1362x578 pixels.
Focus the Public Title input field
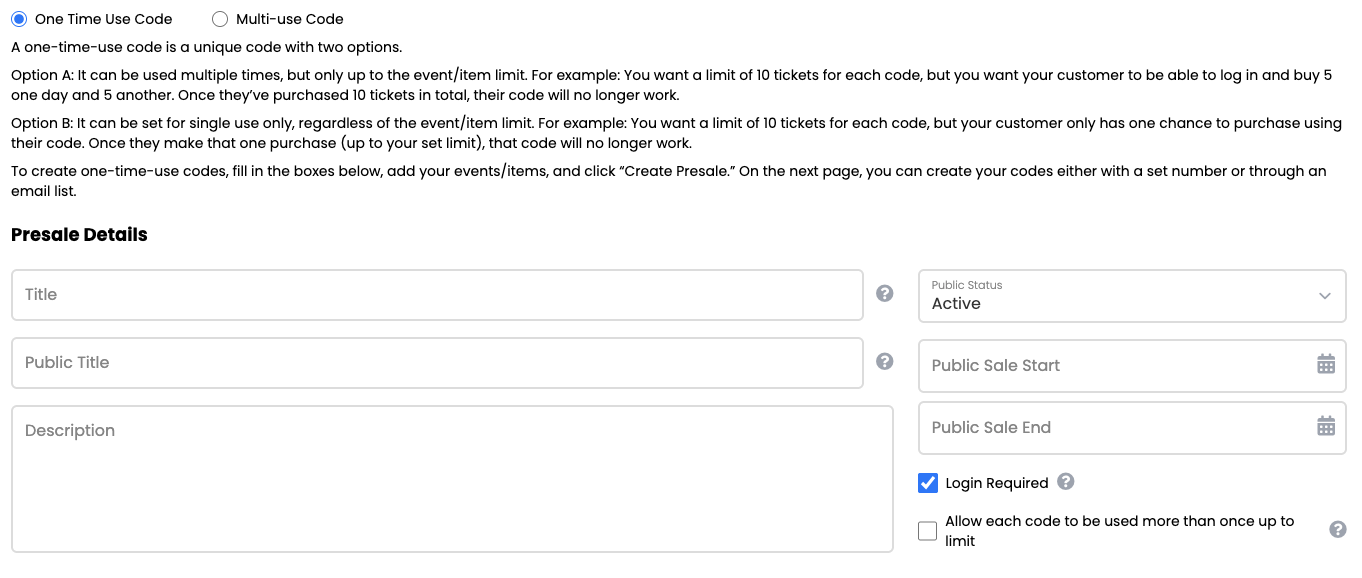click(437, 363)
